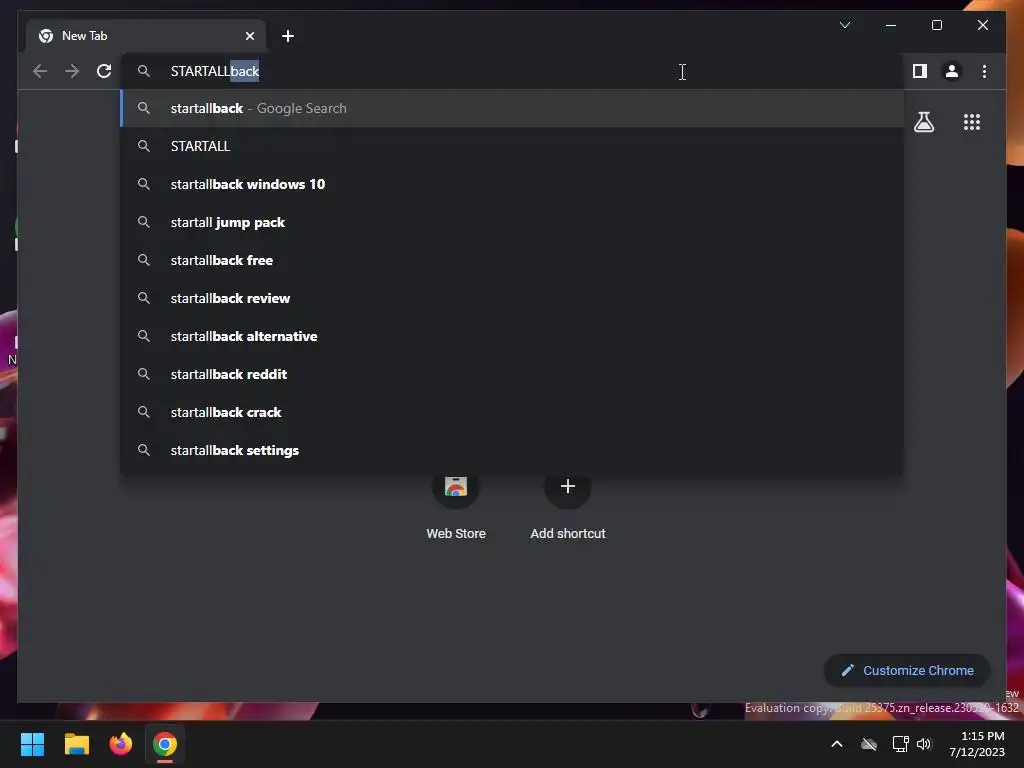Open a new tab with plus button
The width and height of the screenshot is (1024, 768).
[x=288, y=36]
